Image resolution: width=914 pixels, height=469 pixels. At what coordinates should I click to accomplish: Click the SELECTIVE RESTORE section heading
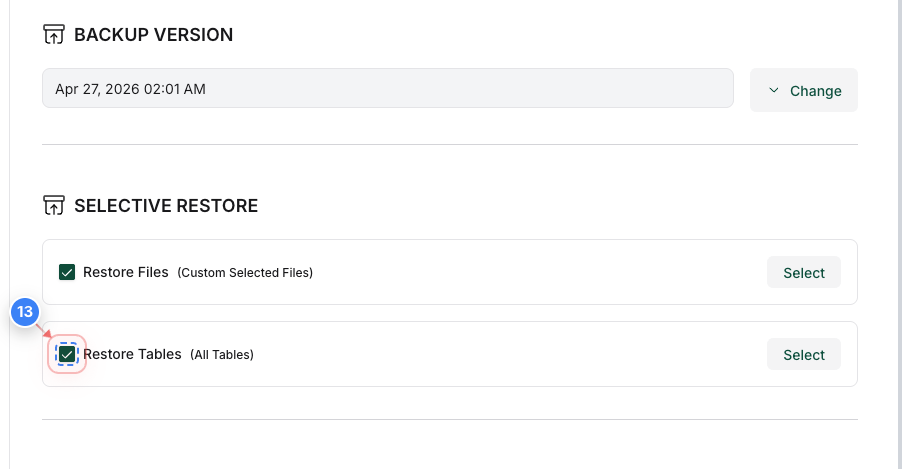(x=166, y=206)
